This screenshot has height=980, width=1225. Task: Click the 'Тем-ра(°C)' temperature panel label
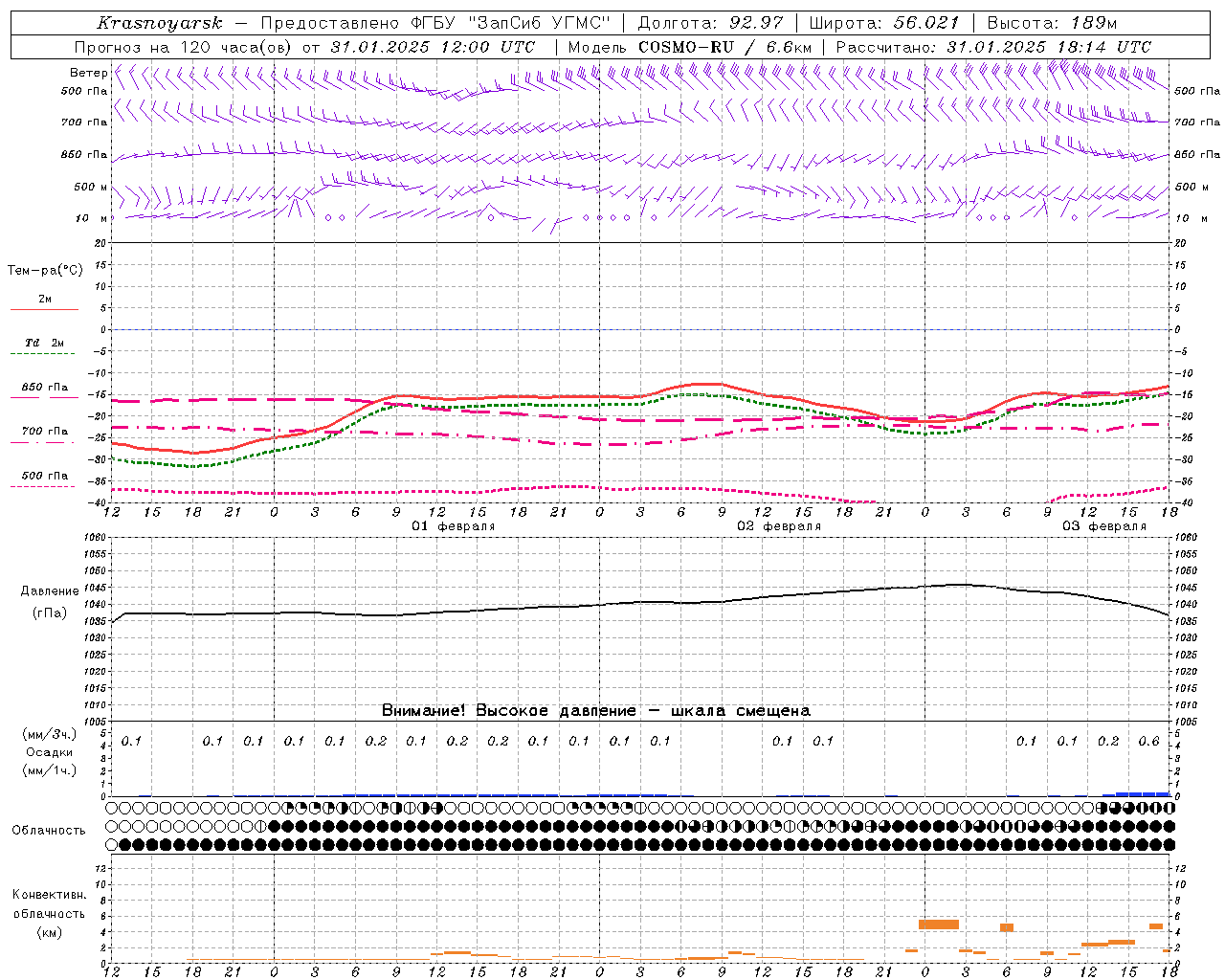point(45,271)
